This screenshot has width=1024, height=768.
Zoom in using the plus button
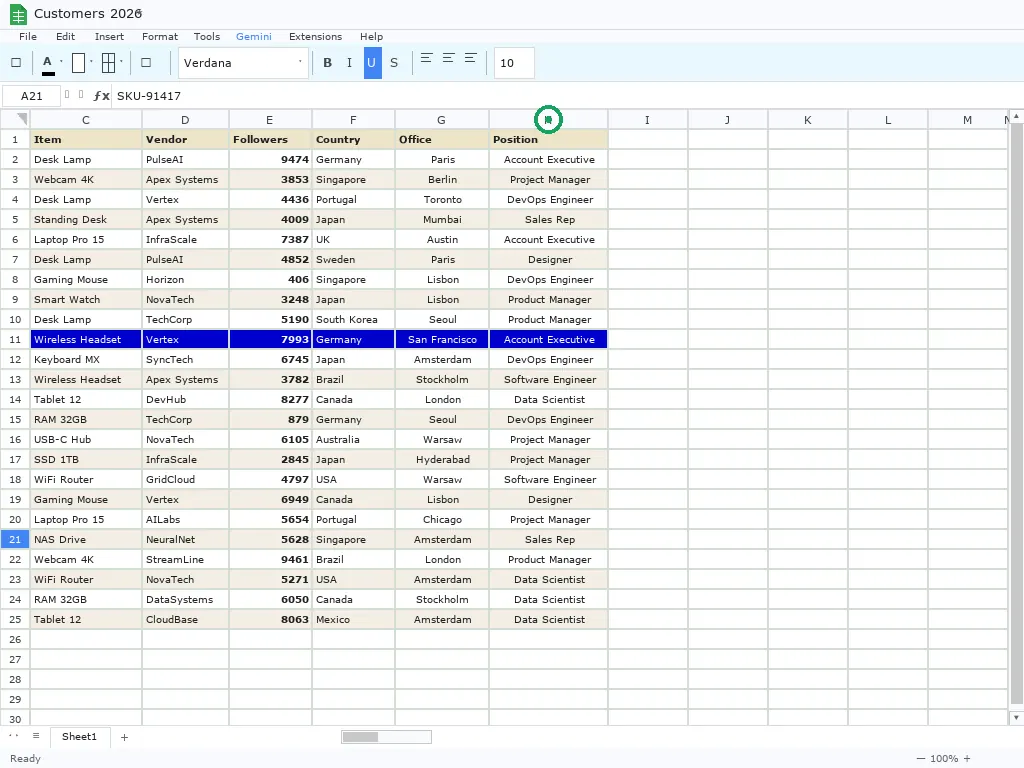click(967, 758)
